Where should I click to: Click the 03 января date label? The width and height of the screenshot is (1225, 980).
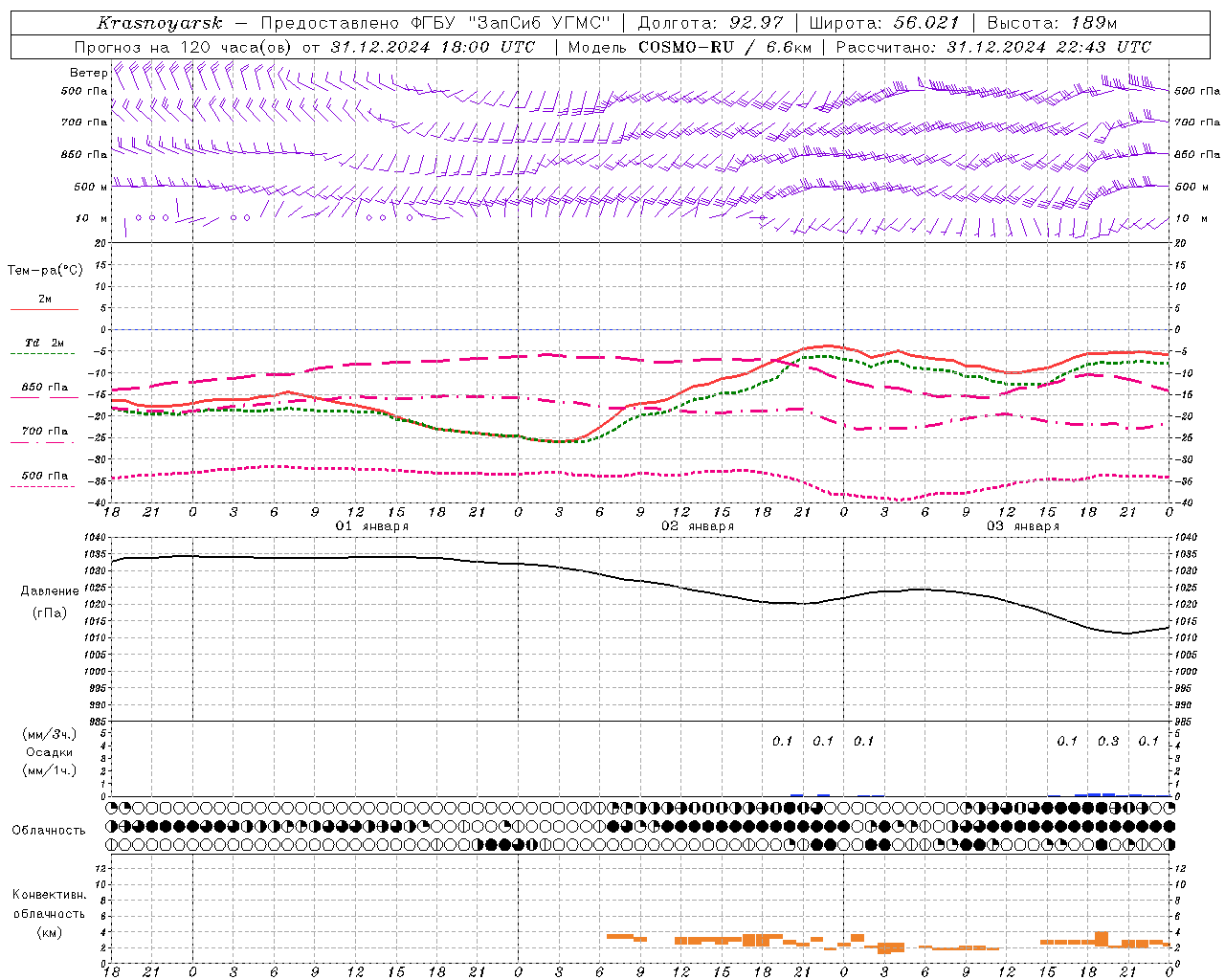click(1023, 526)
